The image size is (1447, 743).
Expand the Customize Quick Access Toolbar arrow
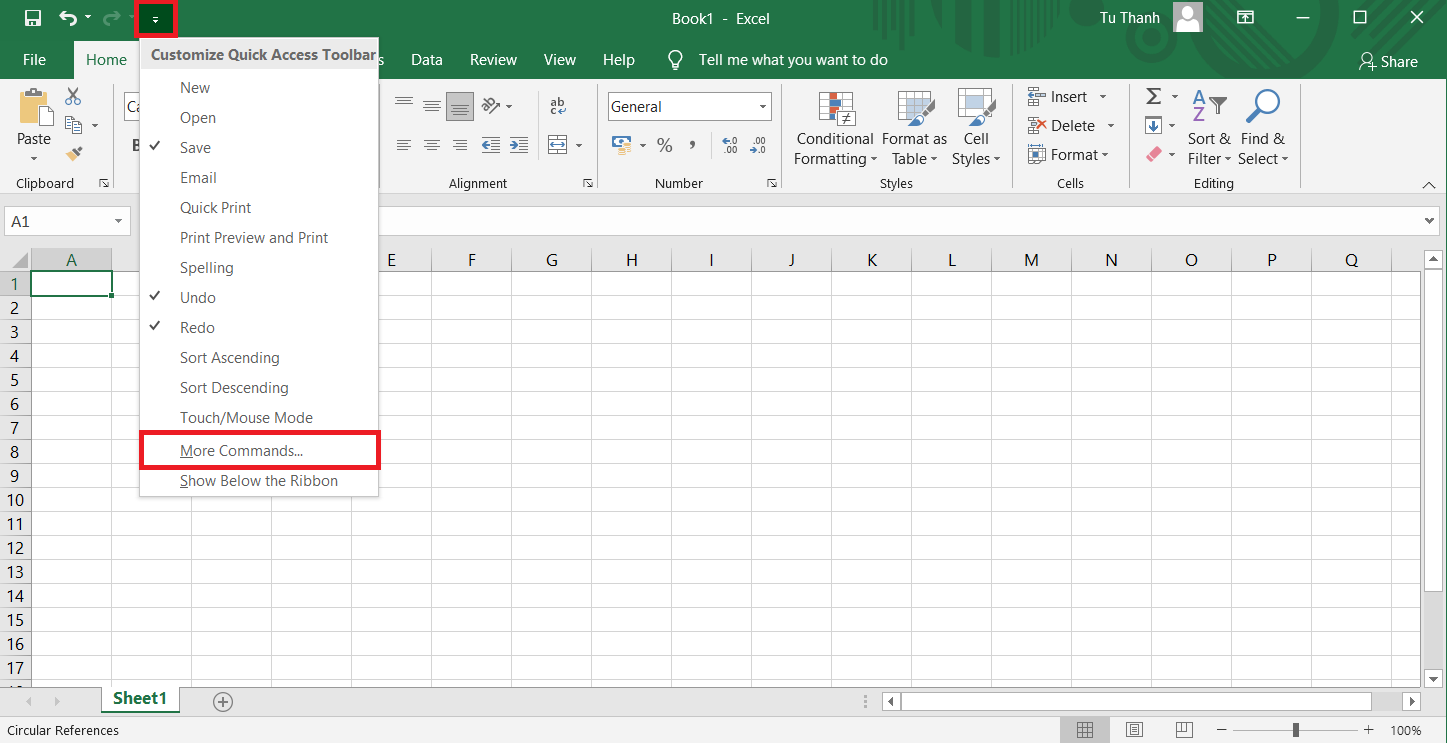coord(155,19)
